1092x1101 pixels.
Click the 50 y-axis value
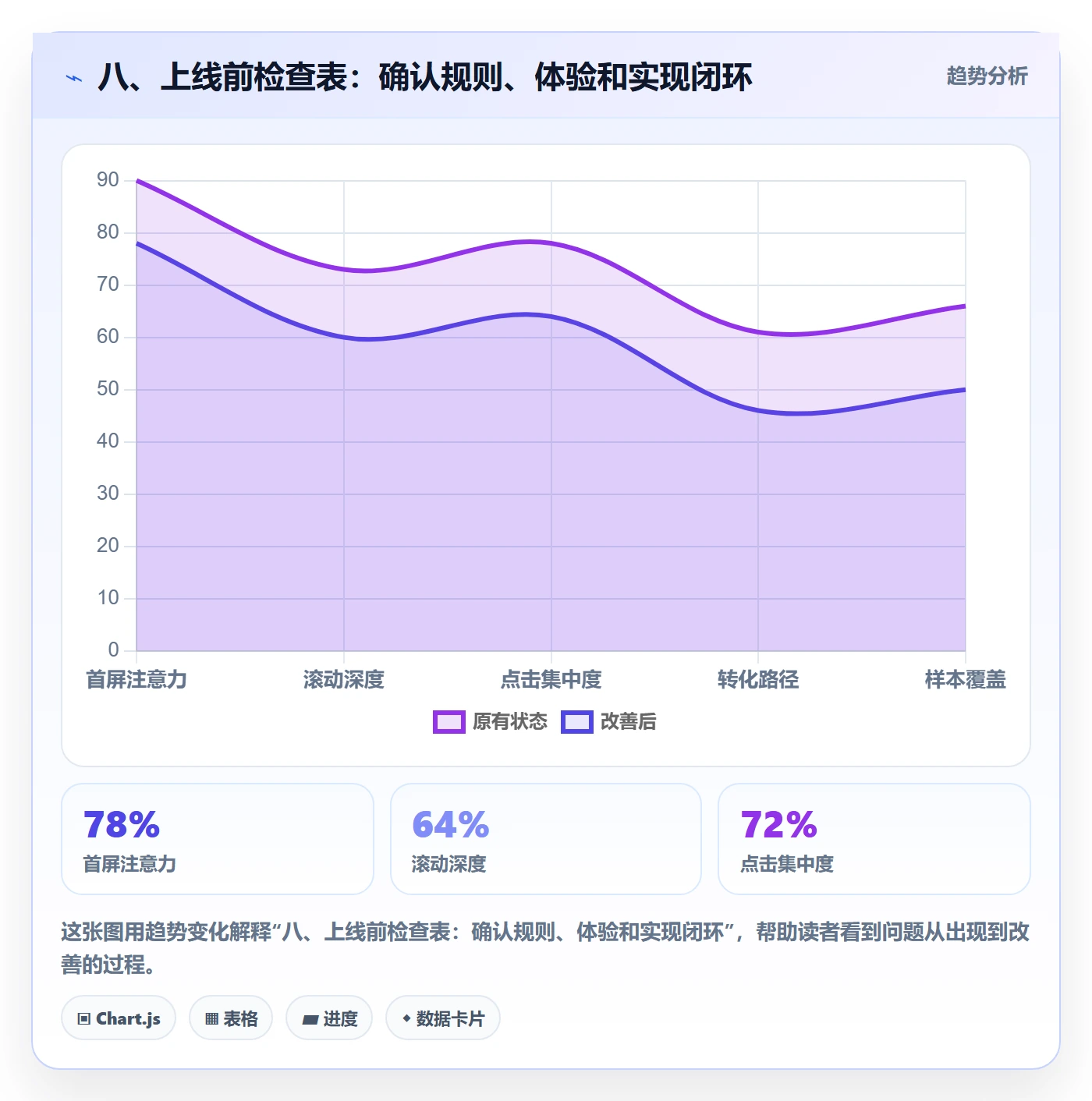108,389
